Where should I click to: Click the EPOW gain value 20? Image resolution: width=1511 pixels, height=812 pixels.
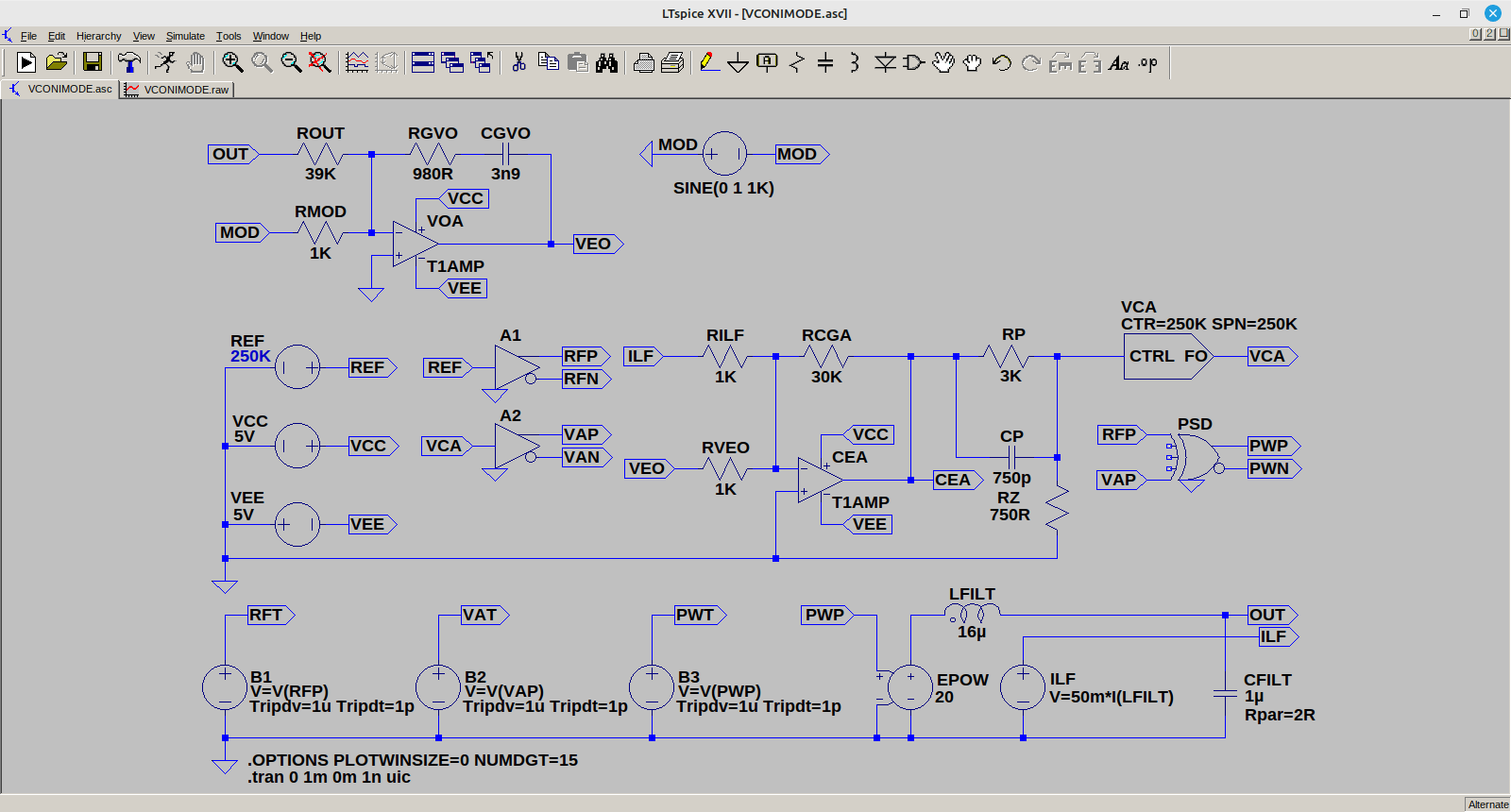click(x=944, y=697)
